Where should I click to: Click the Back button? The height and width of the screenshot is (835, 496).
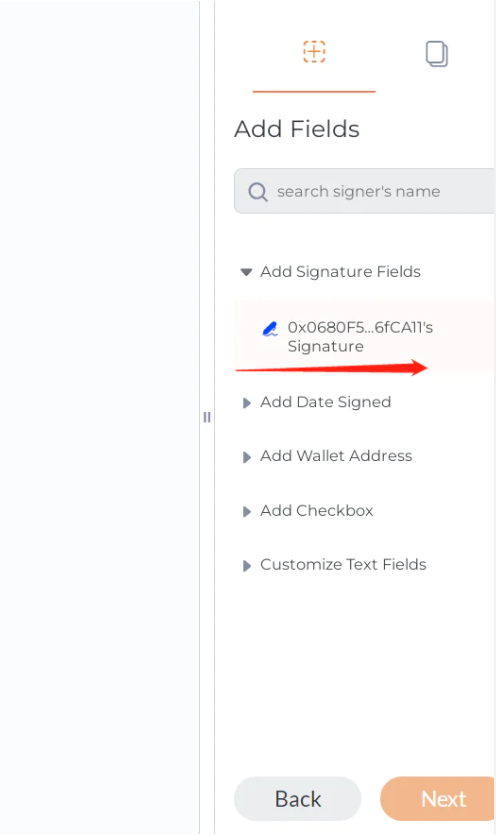(x=298, y=799)
